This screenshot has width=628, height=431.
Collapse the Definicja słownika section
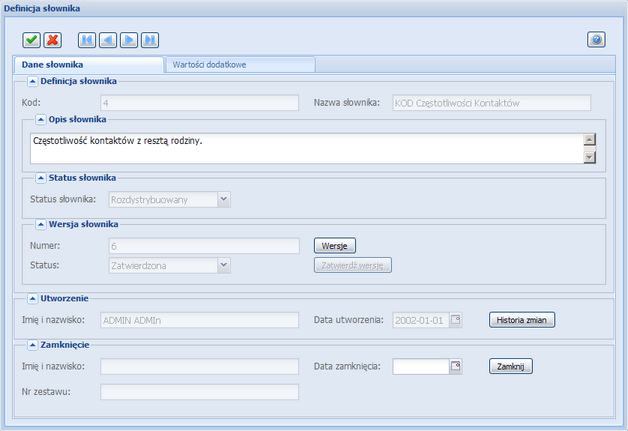coord(32,80)
